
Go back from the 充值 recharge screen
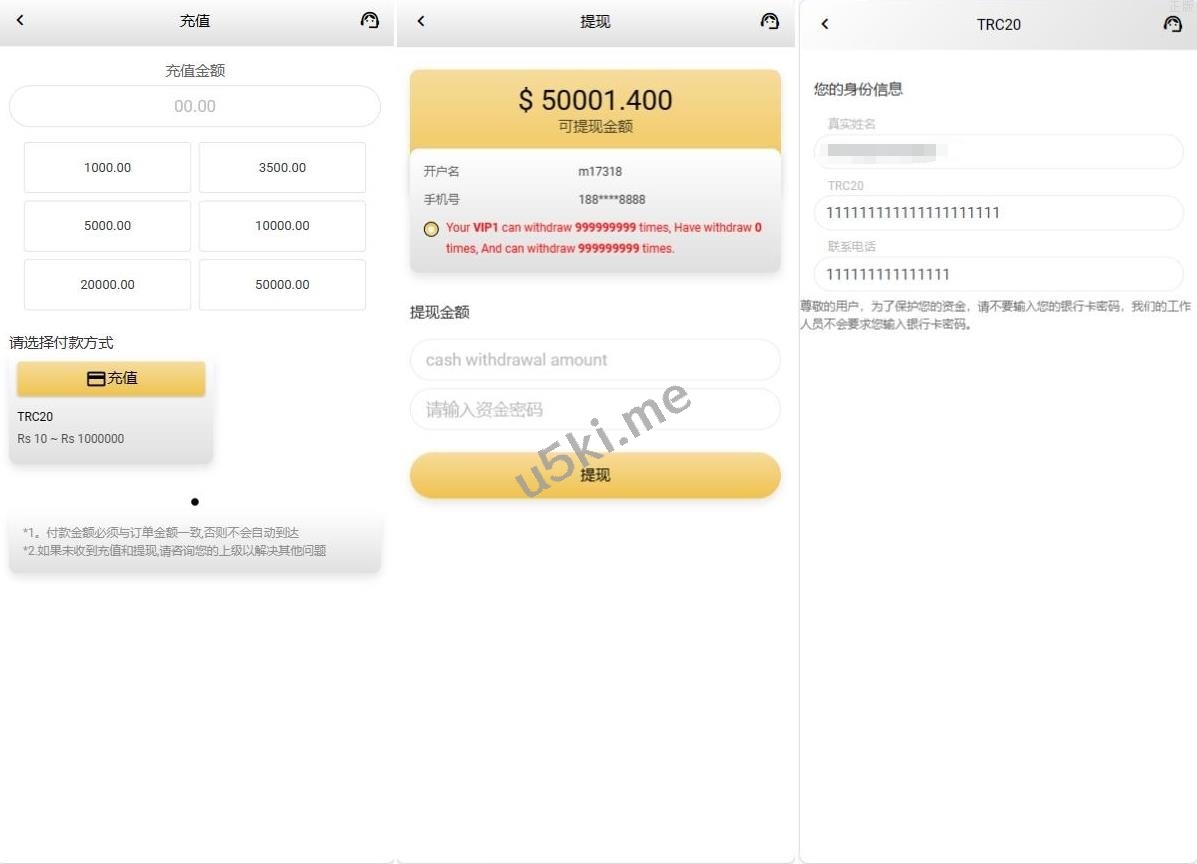(x=21, y=21)
